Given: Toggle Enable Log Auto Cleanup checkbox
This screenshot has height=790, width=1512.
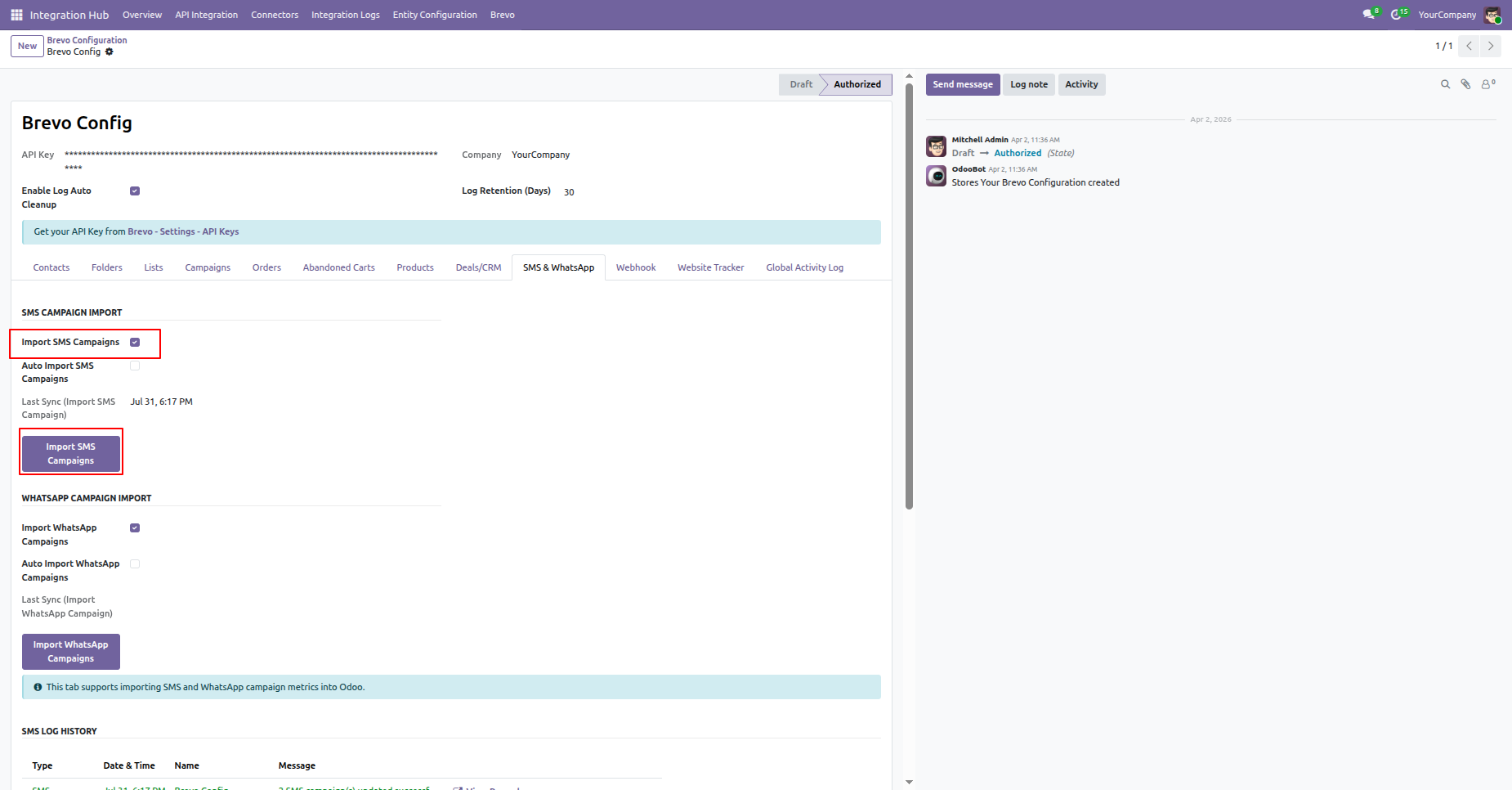Looking at the screenshot, I should pyautogui.click(x=135, y=191).
